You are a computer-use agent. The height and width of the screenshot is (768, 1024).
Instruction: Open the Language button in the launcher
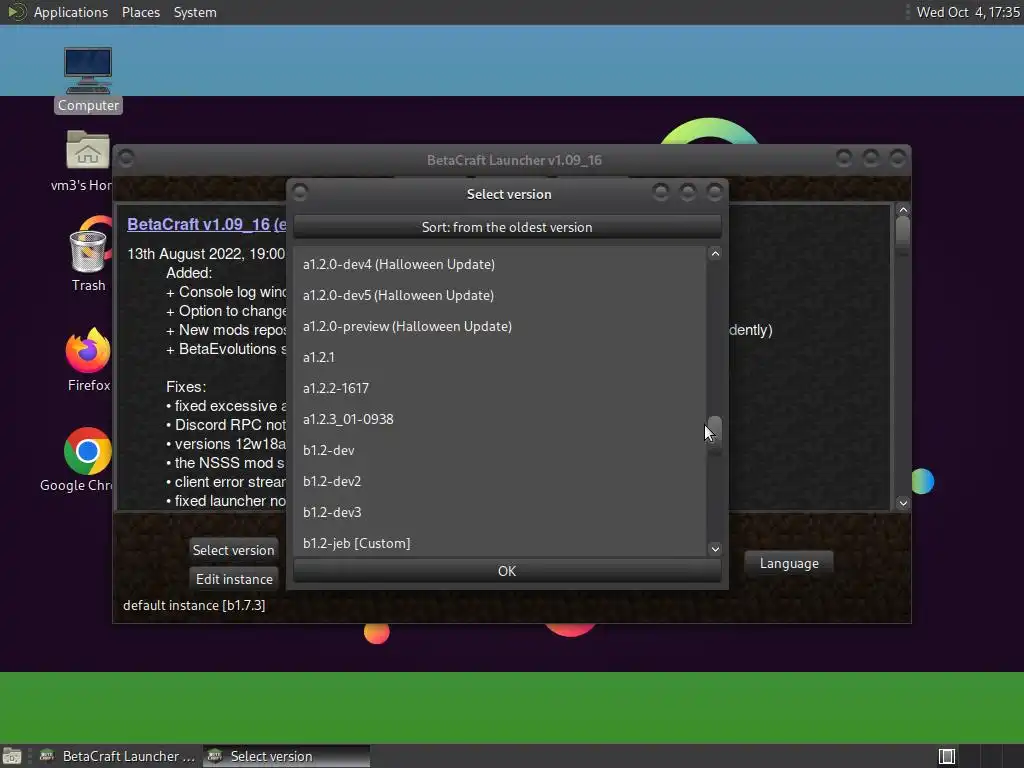tap(789, 563)
